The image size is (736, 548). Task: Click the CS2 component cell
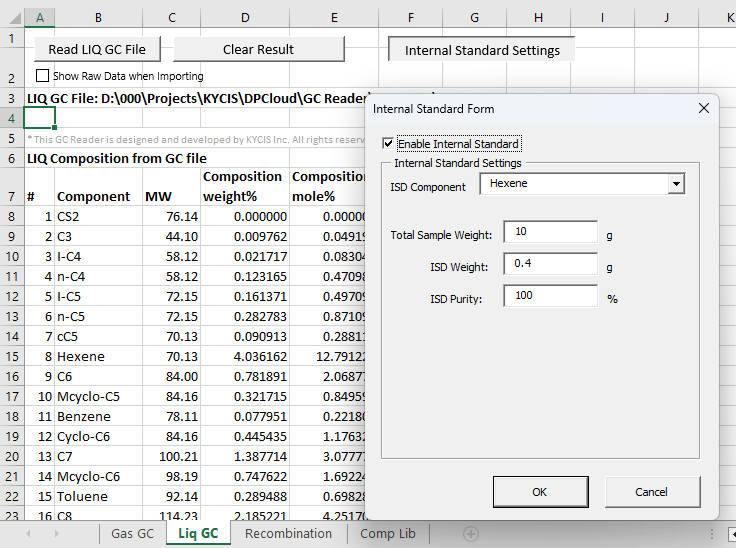coord(99,216)
